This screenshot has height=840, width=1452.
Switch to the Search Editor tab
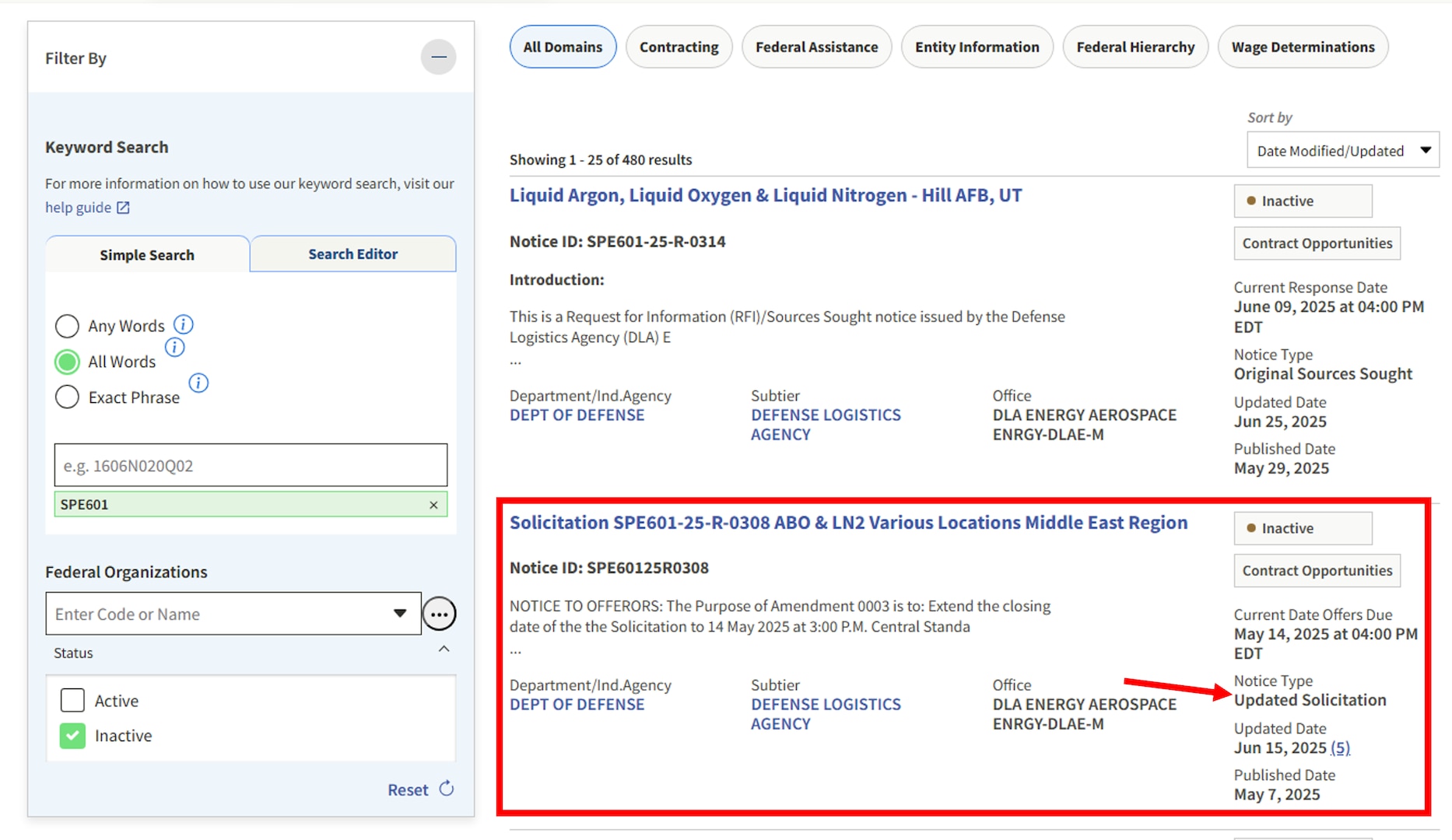352,254
